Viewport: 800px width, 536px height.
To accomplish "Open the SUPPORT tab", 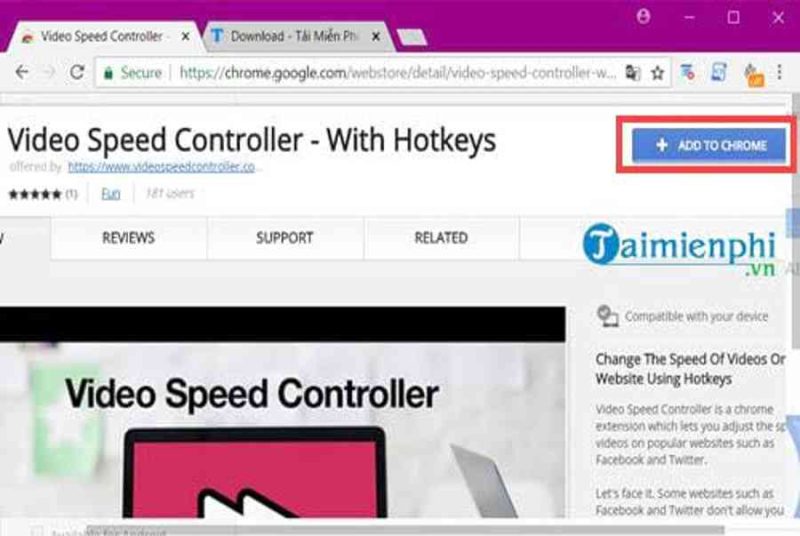I will (285, 238).
